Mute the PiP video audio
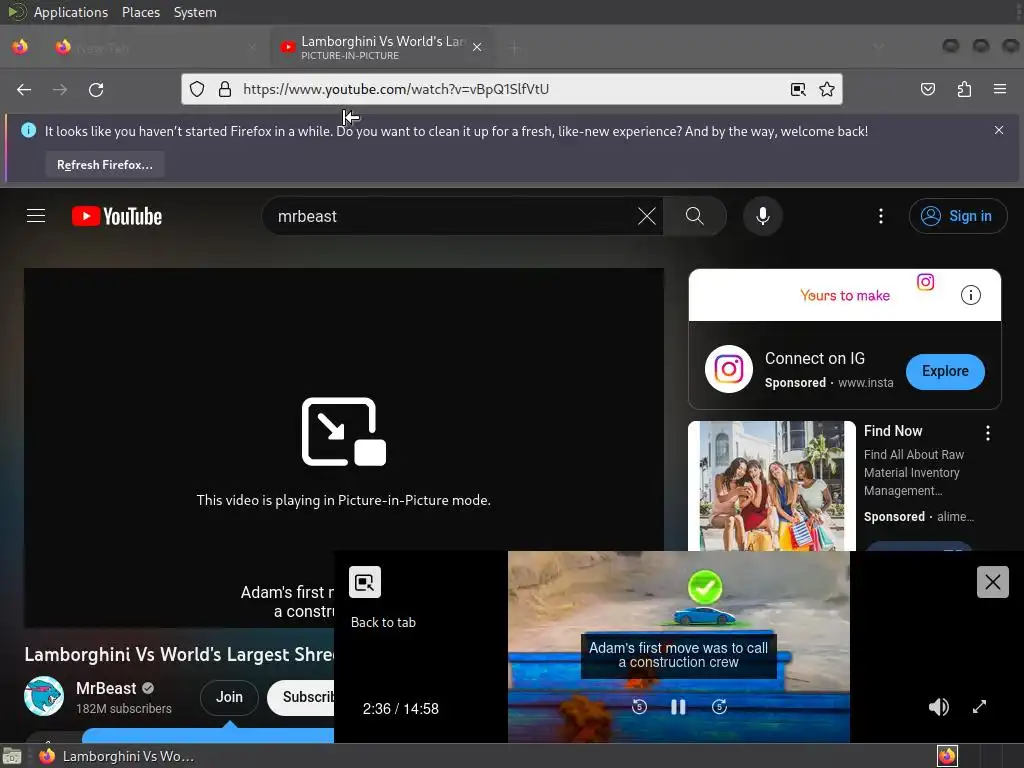This screenshot has width=1024, height=768. click(x=938, y=707)
